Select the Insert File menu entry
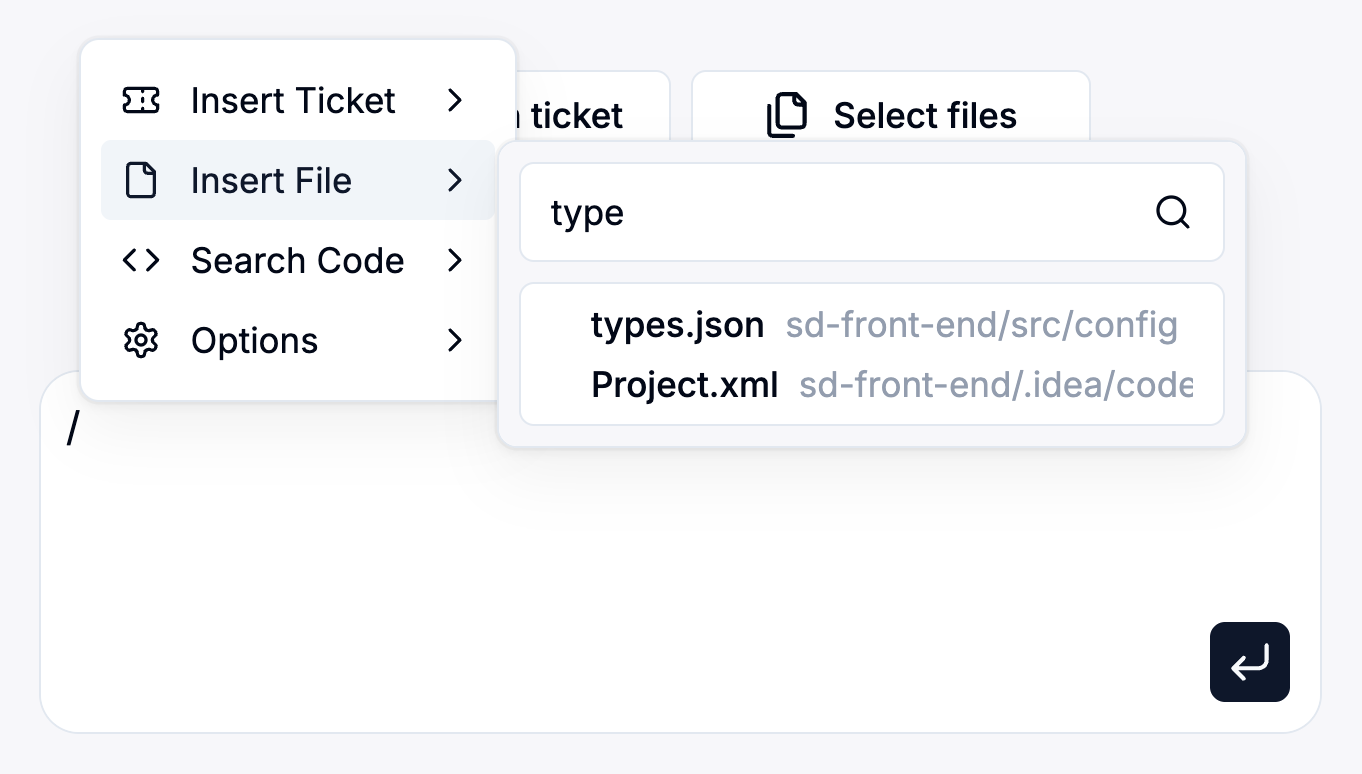 coord(271,180)
